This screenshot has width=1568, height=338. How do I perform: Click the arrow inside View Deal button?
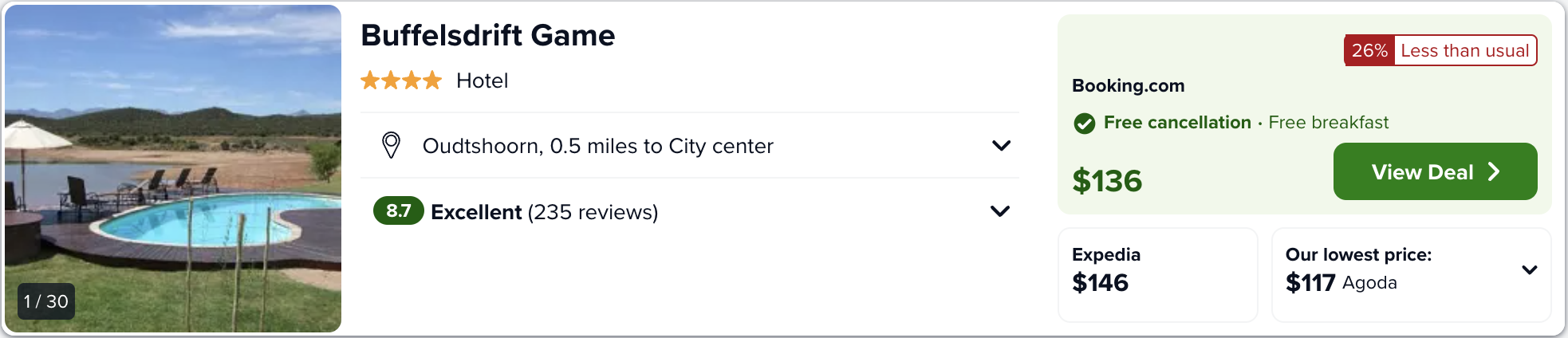[1494, 172]
